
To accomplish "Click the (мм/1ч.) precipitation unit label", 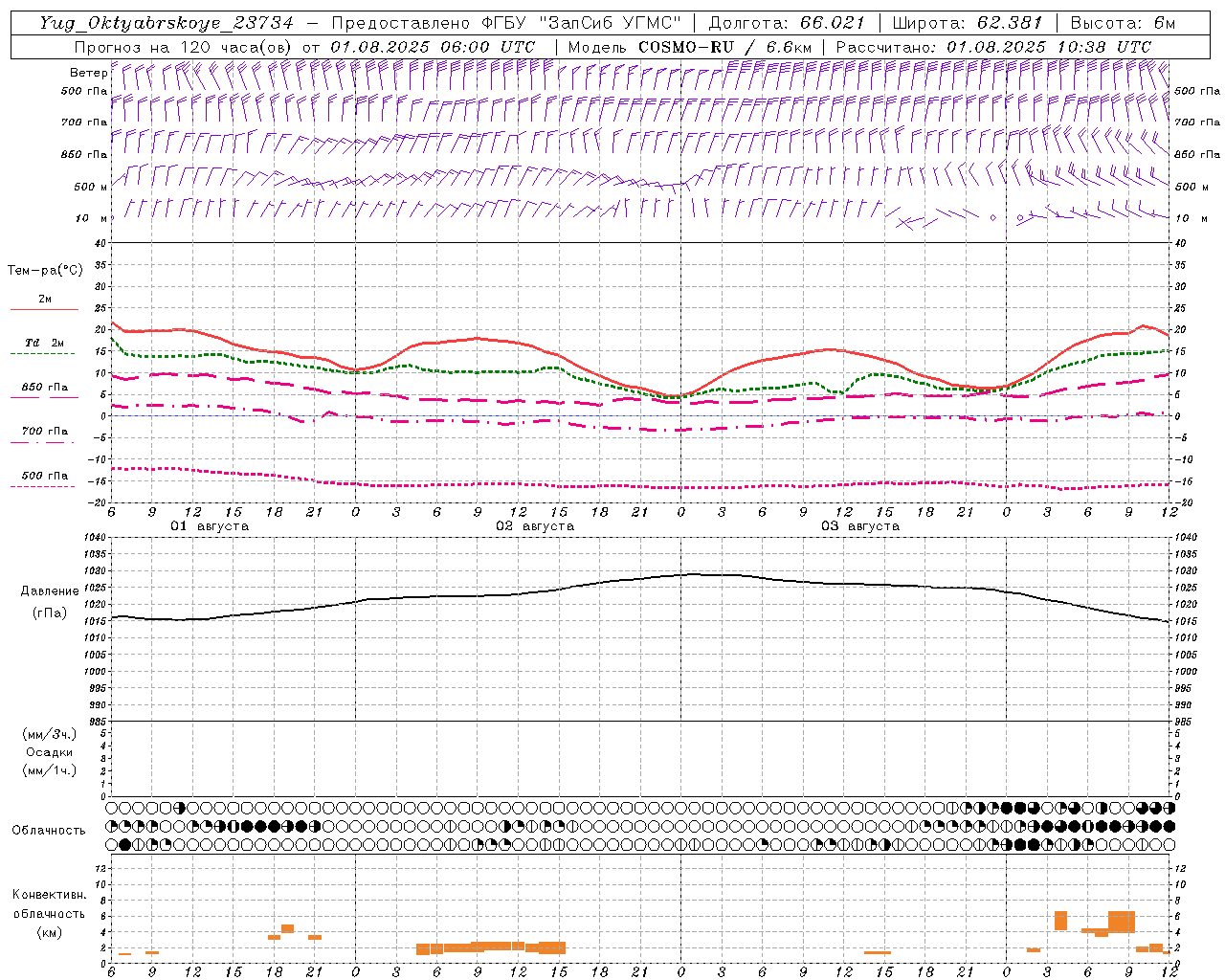I will (x=50, y=770).
